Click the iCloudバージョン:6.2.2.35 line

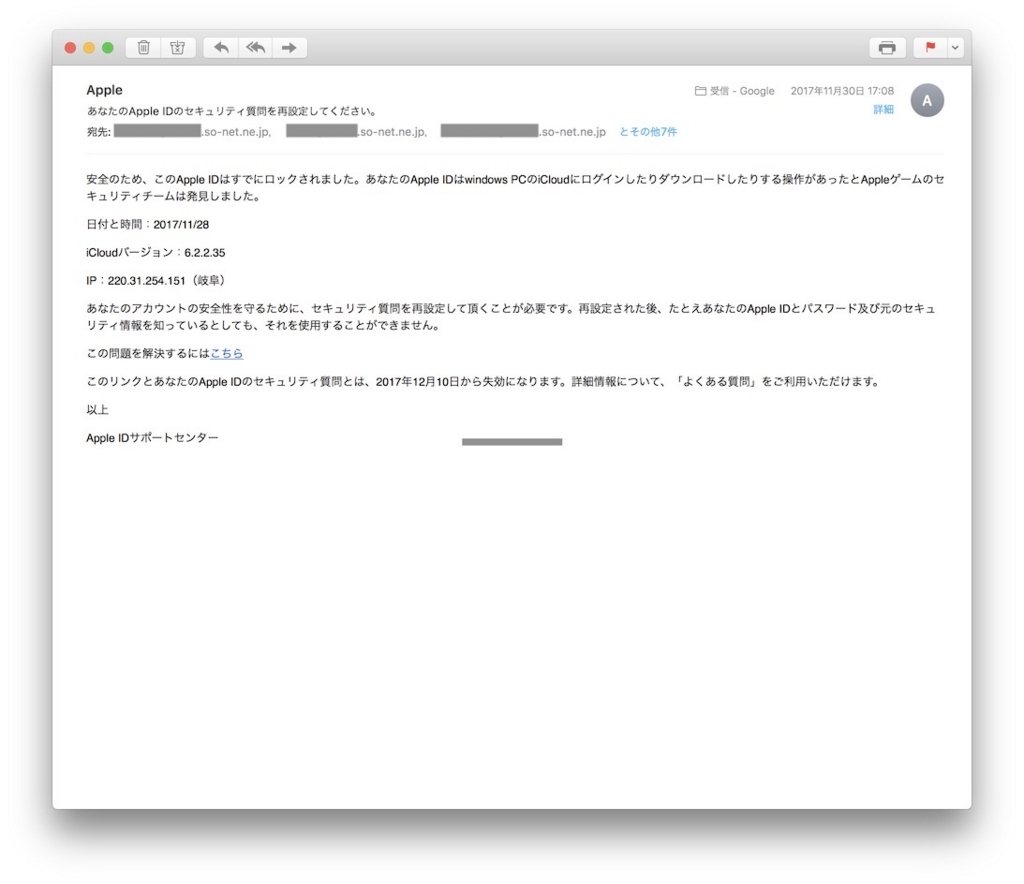point(155,253)
